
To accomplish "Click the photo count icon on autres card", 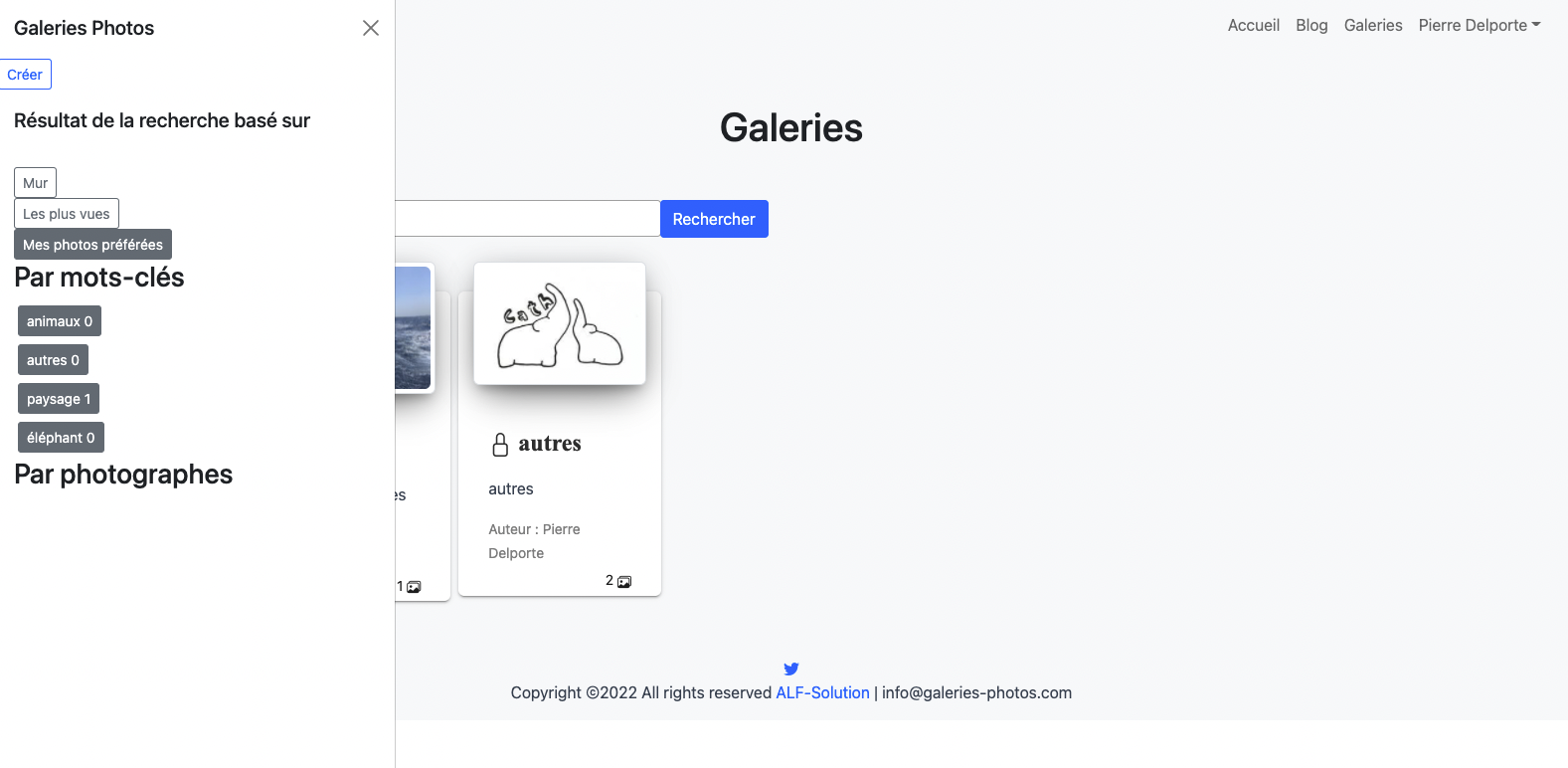I will click(624, 582).
